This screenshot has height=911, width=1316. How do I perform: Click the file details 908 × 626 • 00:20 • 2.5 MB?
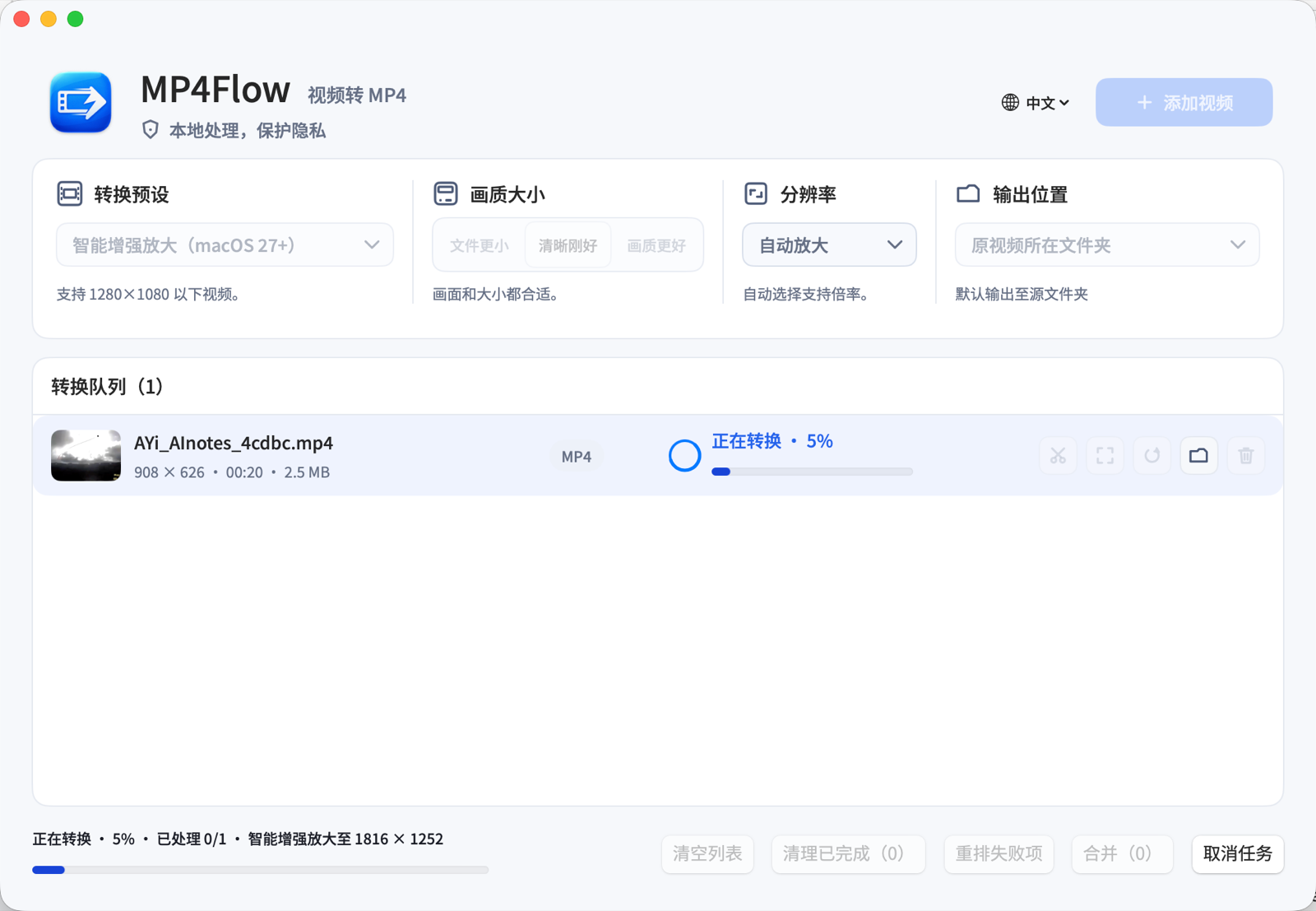tap(232, 472)
